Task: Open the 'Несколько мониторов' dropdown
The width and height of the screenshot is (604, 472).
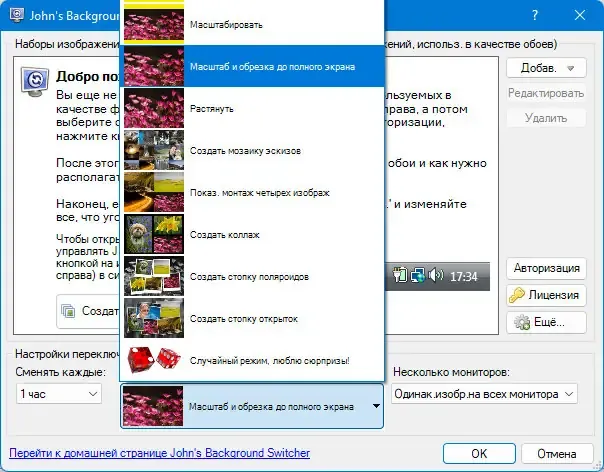Action: pos(484,394)
